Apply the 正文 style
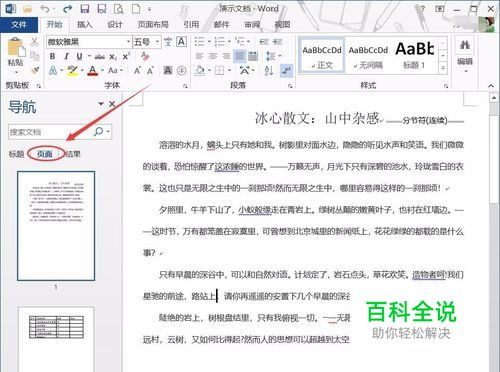Image resolution: width=500 pixels, height=372 pixels. click(322, 55)
